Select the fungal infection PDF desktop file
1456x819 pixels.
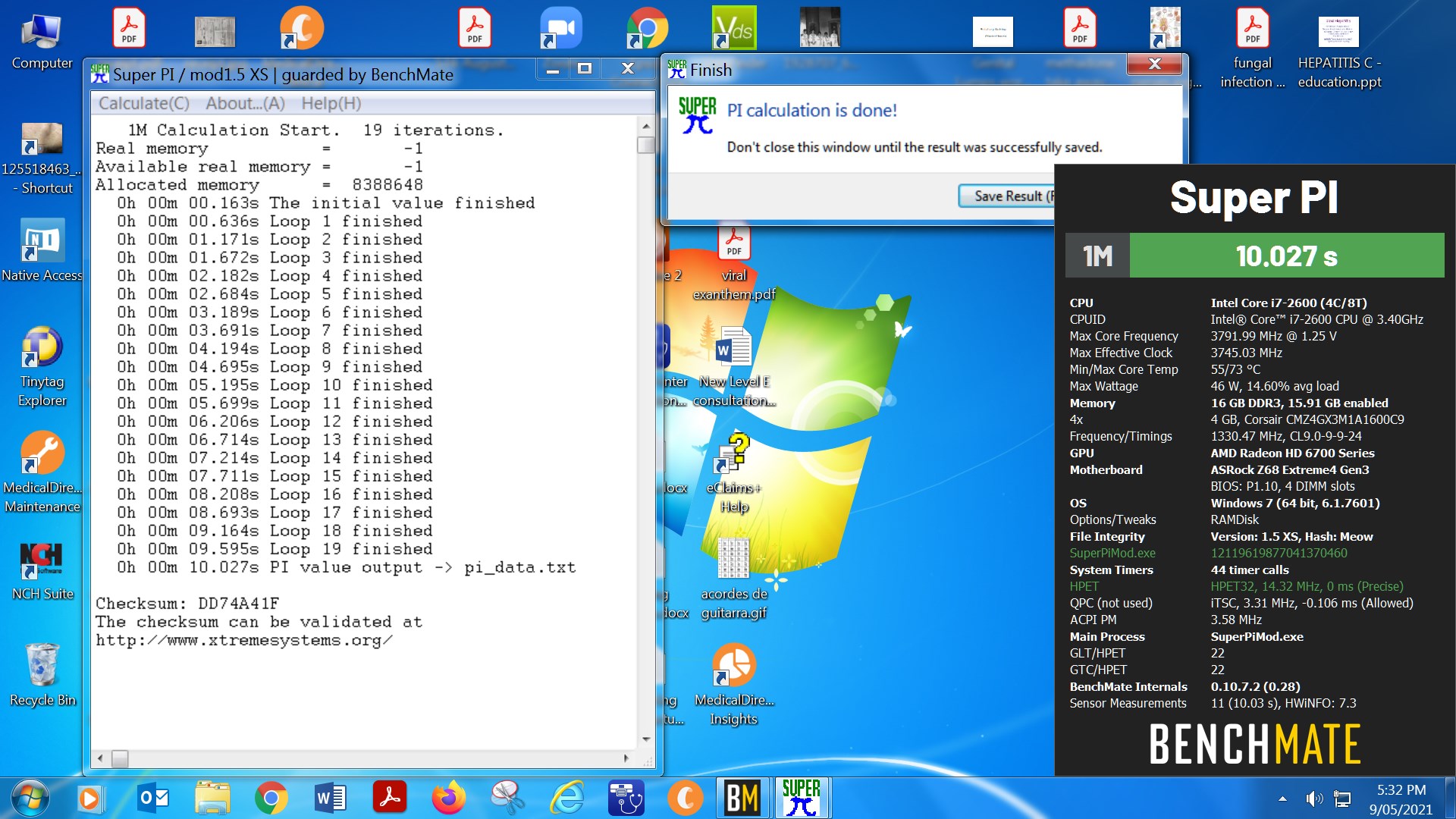[x=1252, y=48]
